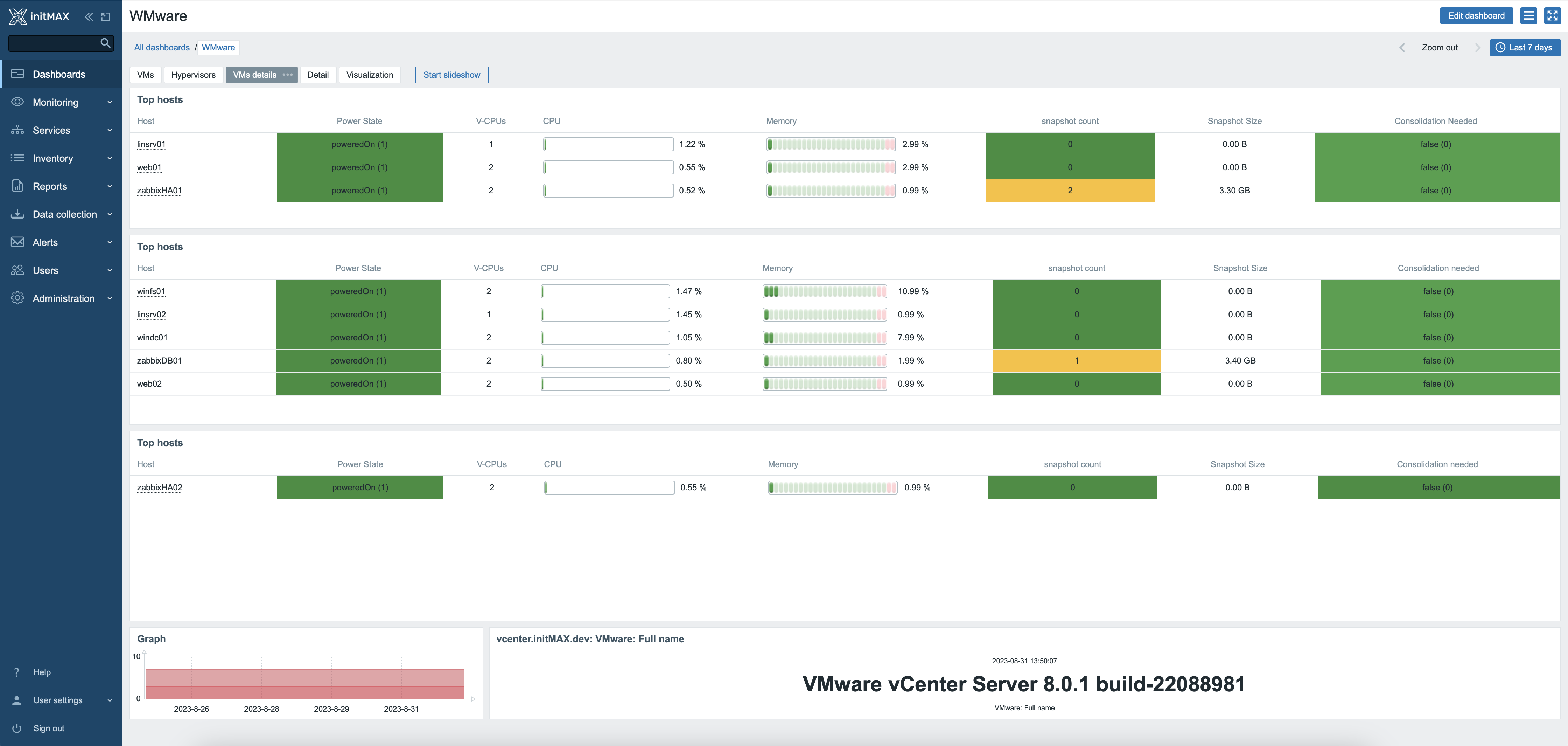
Task: Click the Sign out power icon
Action: (17, 728)
